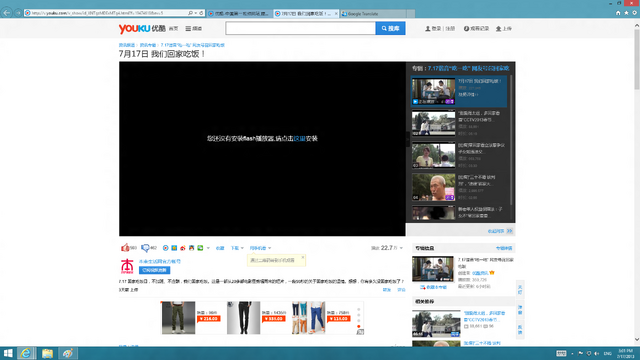Screen dimensions: 640x360
Task: Collapse the playlist with double-arrow icon
Action: [509, 231]
